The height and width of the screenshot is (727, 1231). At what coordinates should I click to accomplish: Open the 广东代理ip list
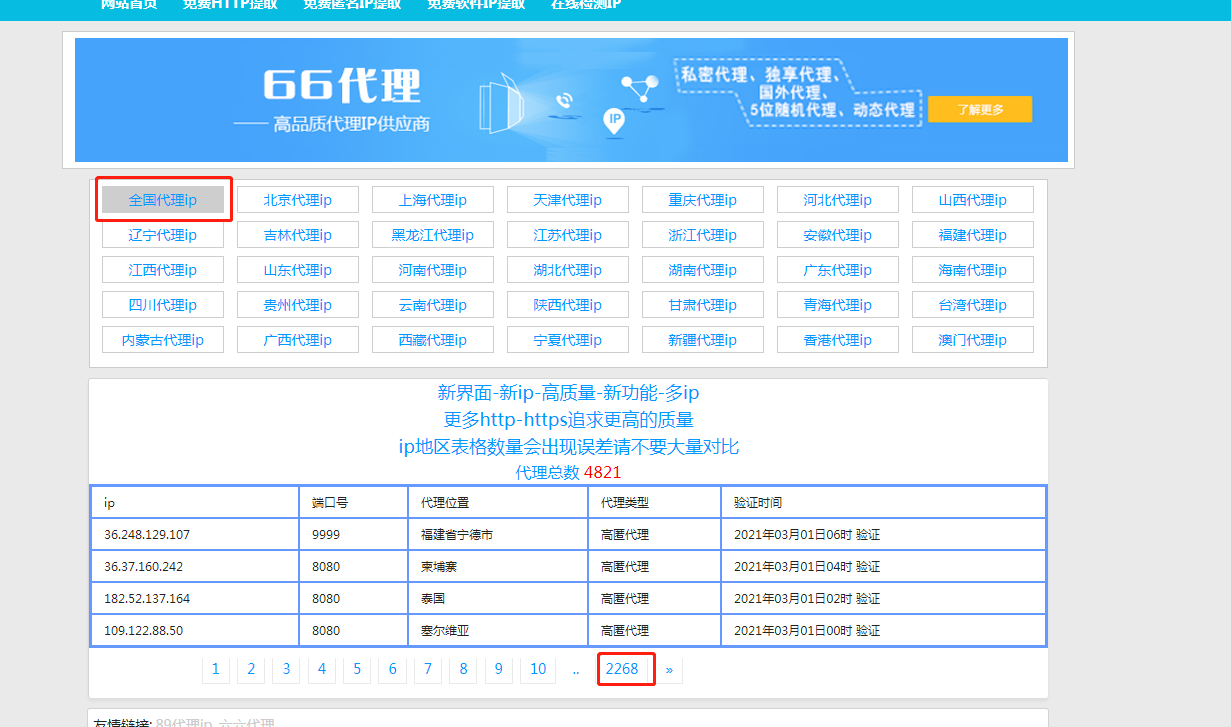coord(837,269)
